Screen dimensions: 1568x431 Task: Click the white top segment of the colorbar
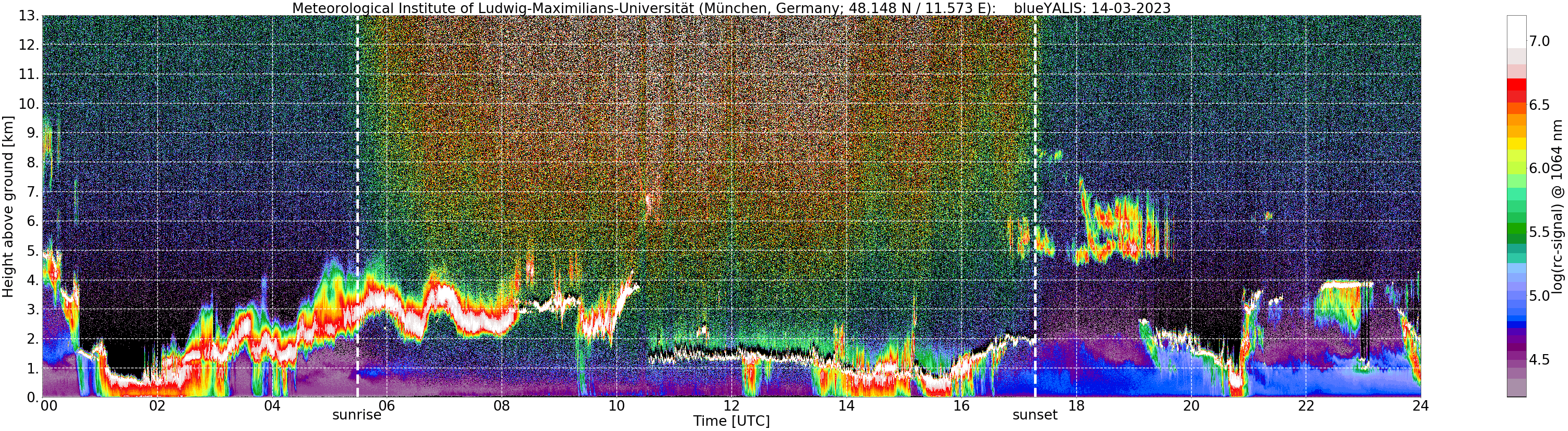coord(1516,32)
